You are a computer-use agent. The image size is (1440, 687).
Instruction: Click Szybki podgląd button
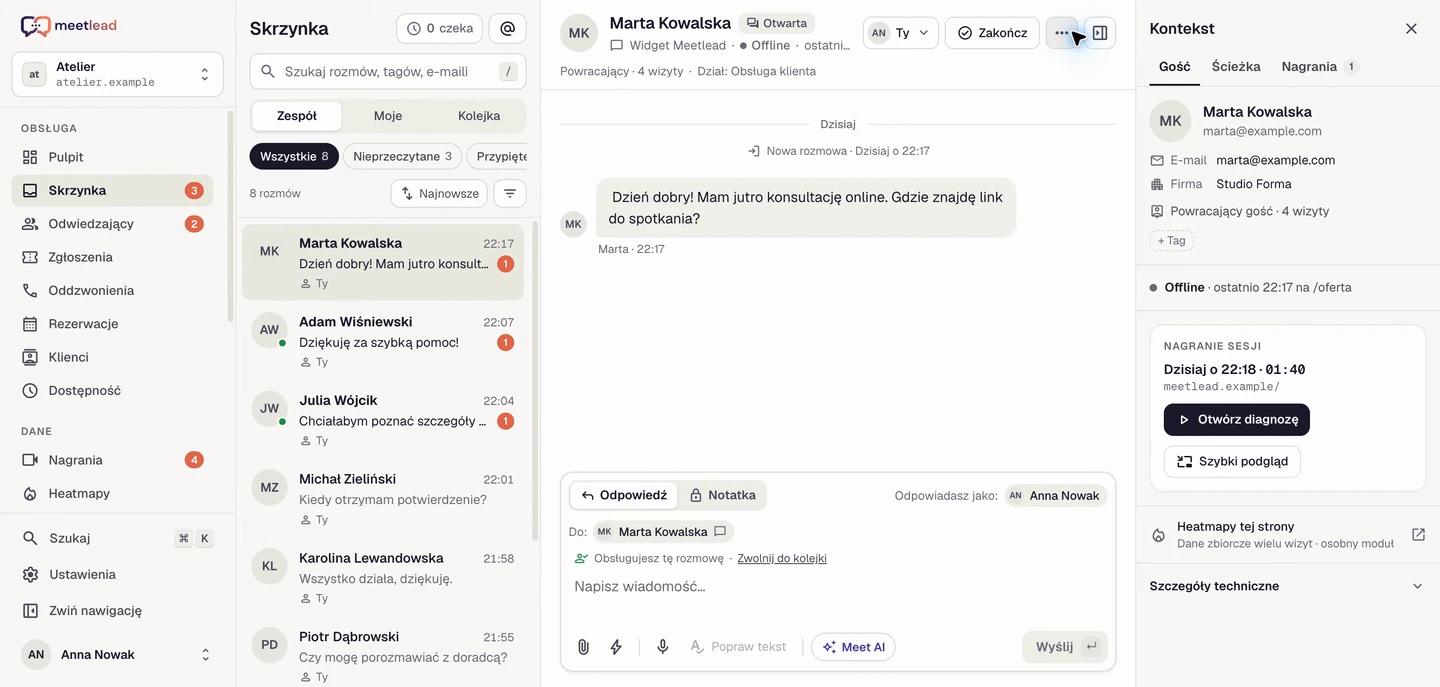click(x=1232, y=461)
